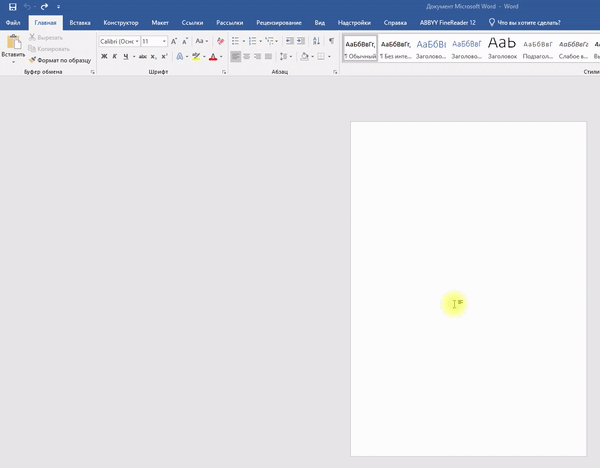The height and width of the screenshot is (468, 600).
Task: Click the bullet list icon
Action: point(235,41)
